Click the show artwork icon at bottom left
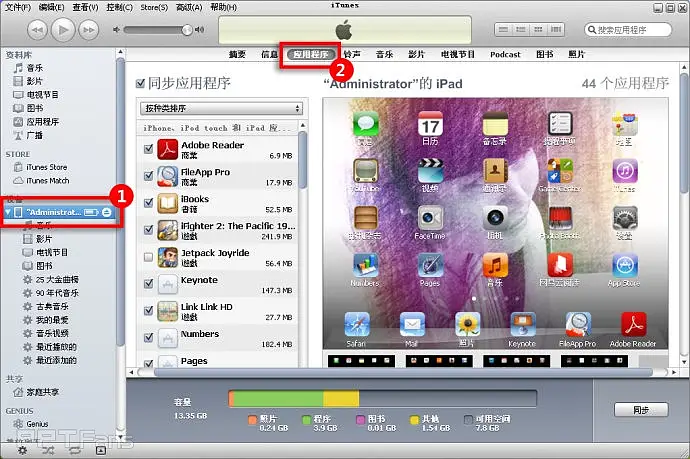This screenshot has width=690, height=459. tap(101, 450)
